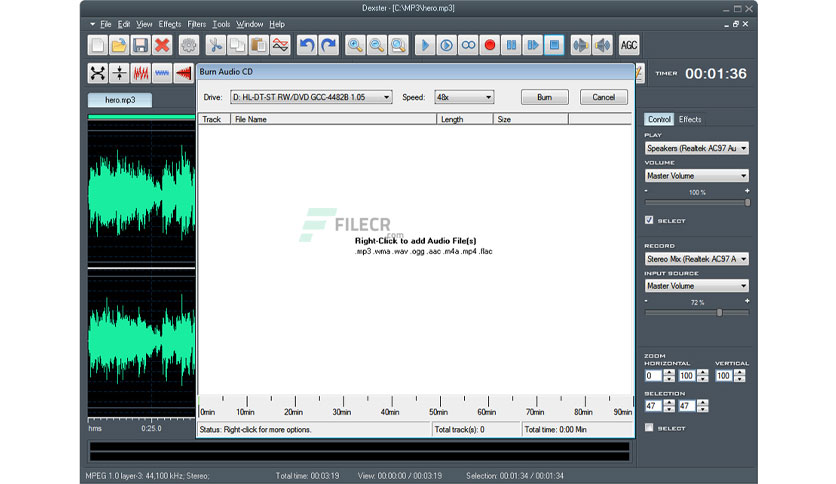Create a new file with the blank page icon

98,45
